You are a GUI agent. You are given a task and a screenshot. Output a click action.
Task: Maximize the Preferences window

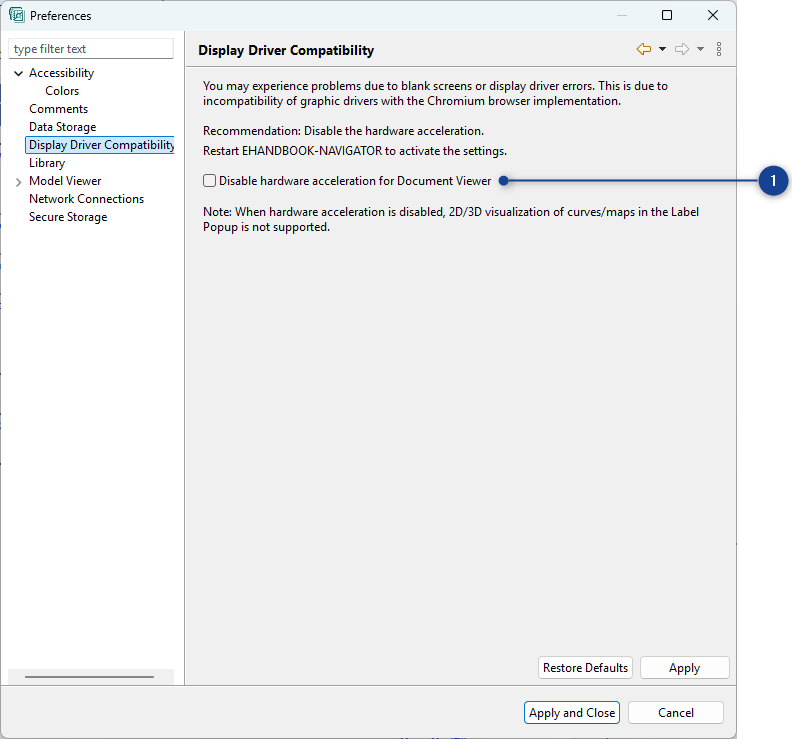click(x=667, y=15)
